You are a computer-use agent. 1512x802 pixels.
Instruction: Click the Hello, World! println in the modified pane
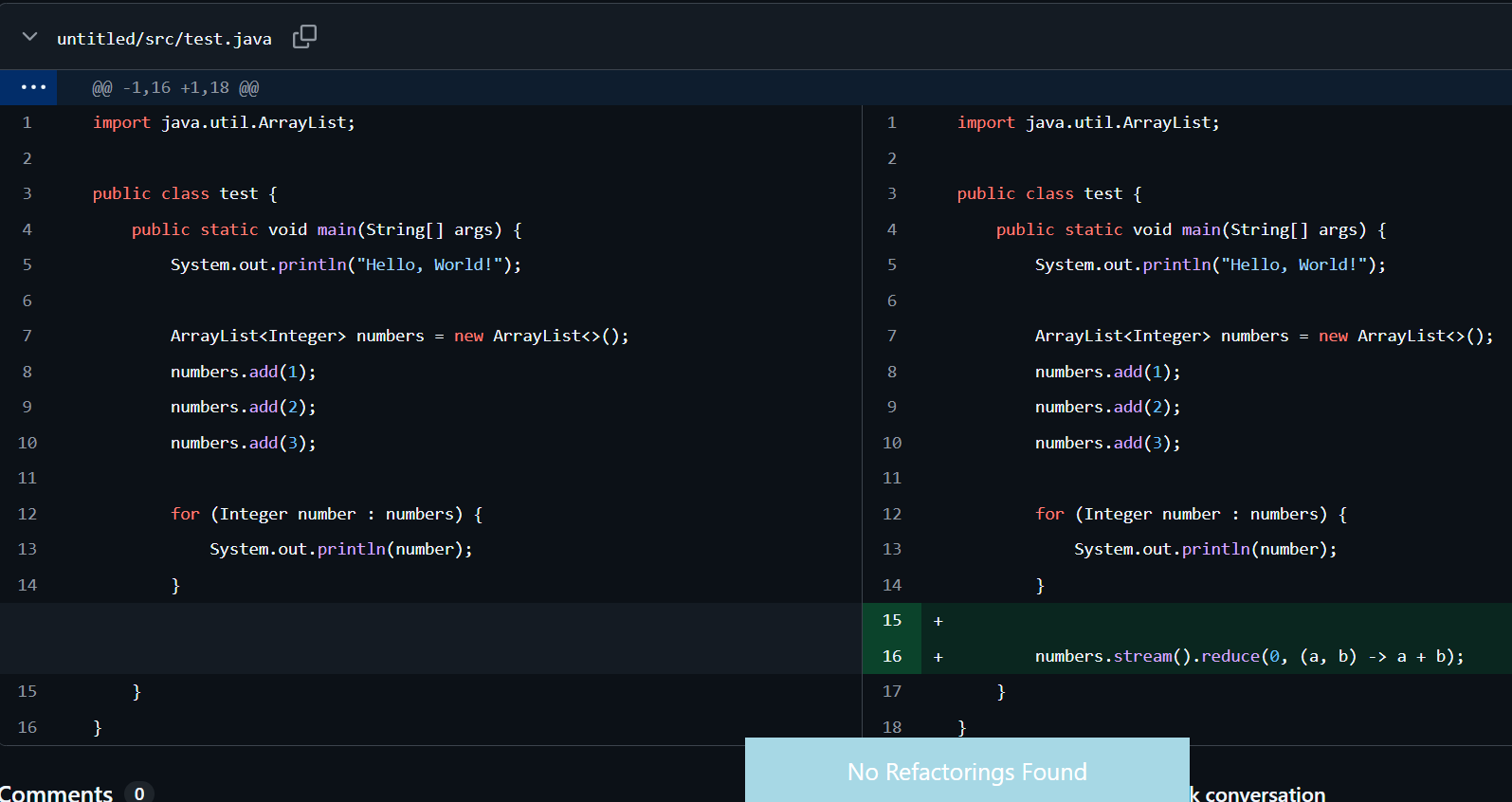1210,264
